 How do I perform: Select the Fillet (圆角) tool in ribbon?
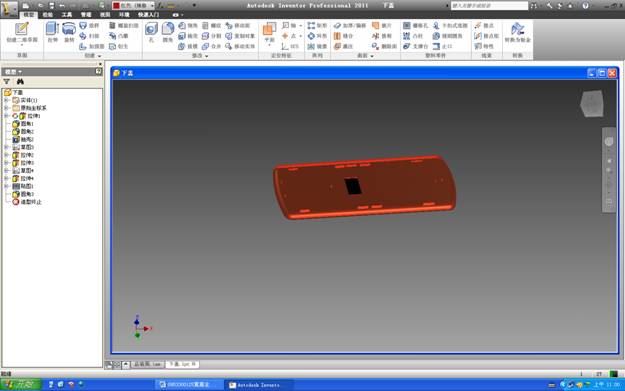coord(168,32)
